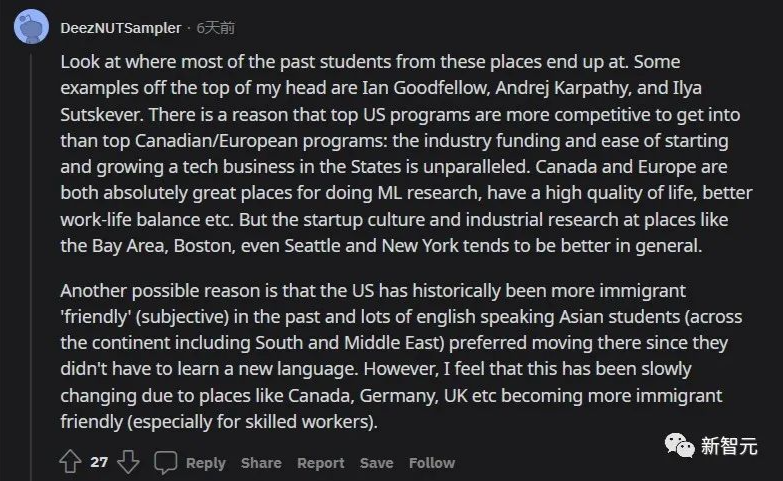The height and width of the screenshot is (481, 783).
Task: Open the 6天前 timestamp permalink
Action: tap(216, 28)
